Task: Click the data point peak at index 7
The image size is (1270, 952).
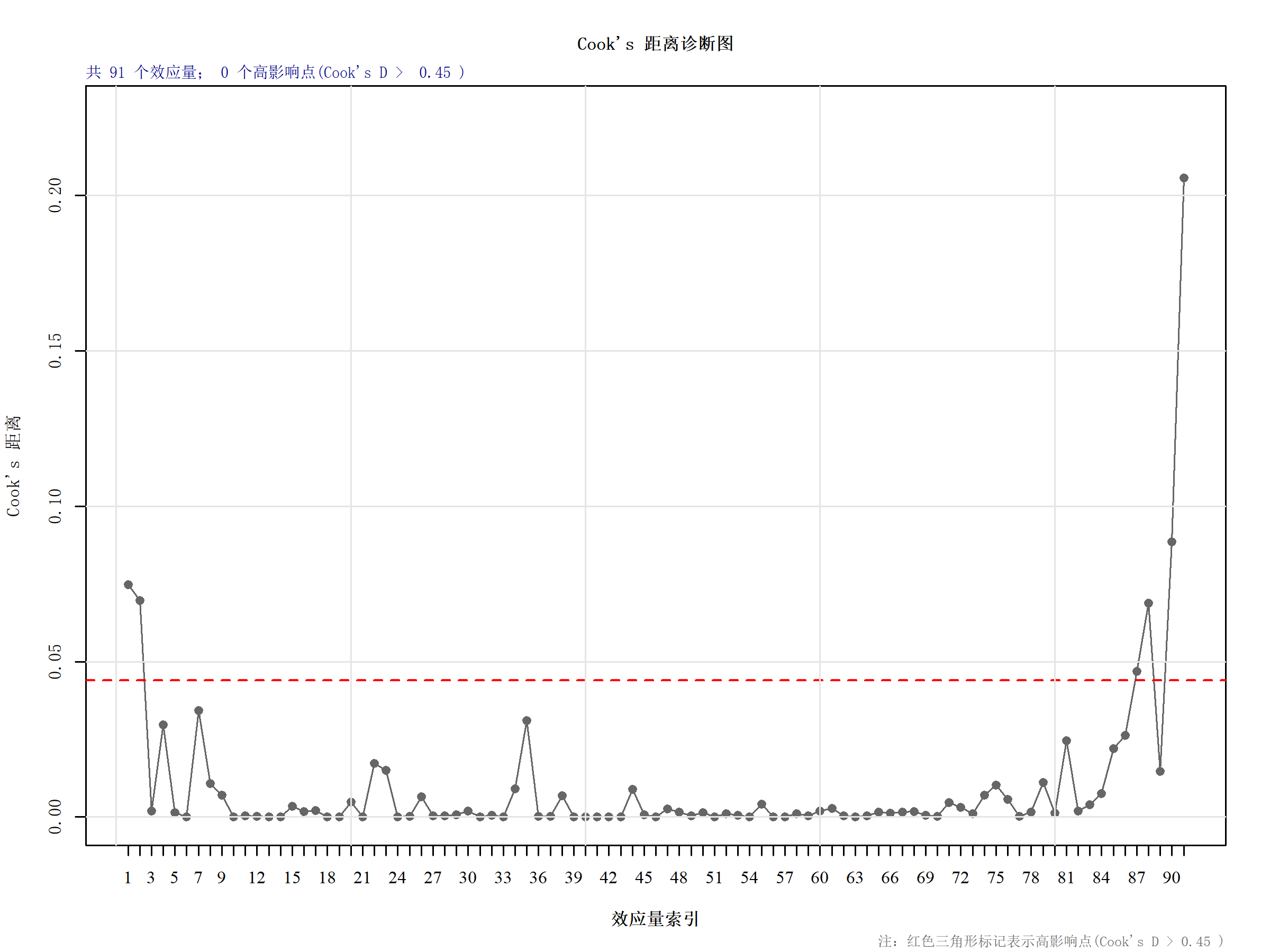Action: [x=198, y=710]
